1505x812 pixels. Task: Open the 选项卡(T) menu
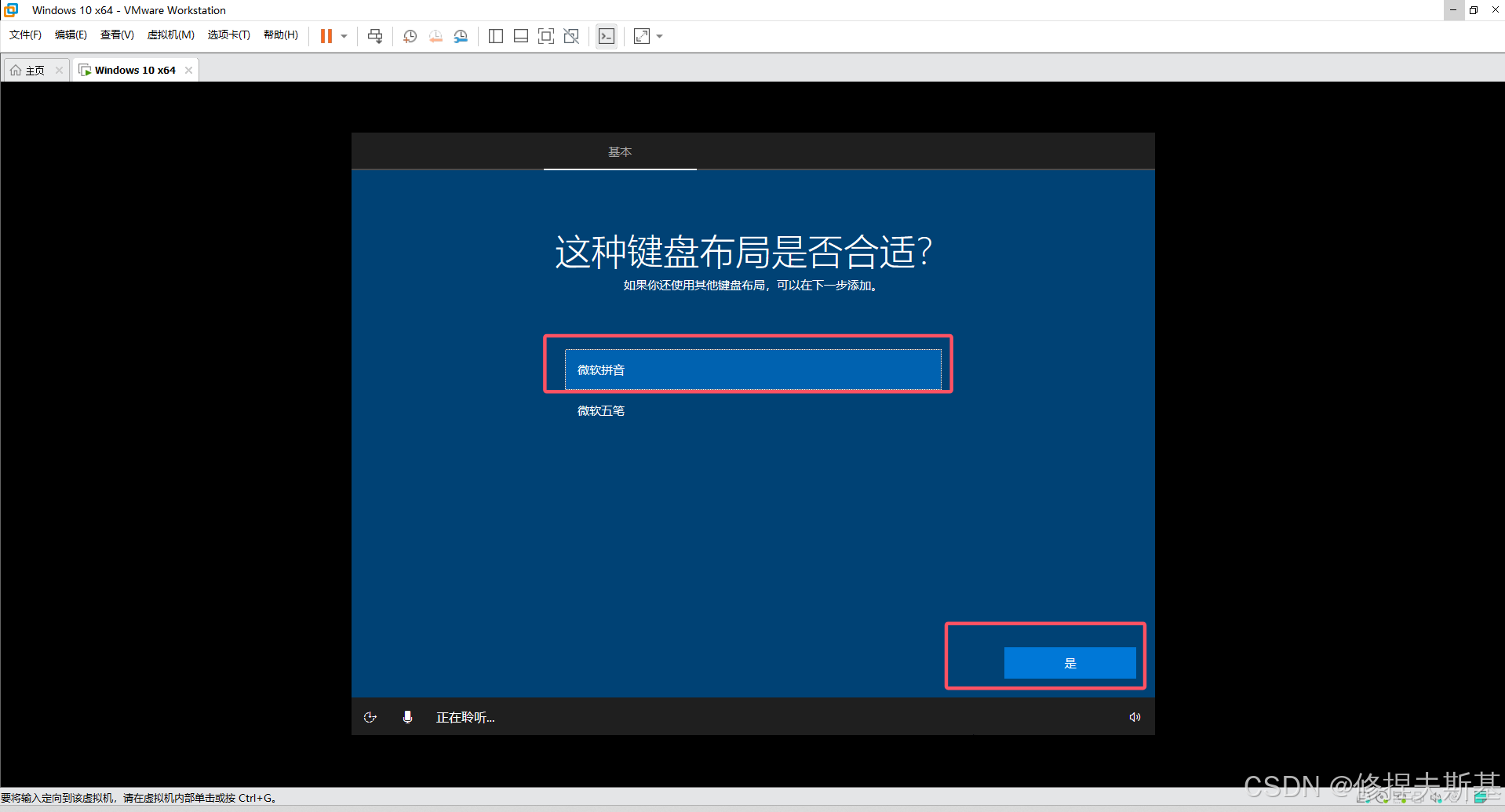coord(228,35)
